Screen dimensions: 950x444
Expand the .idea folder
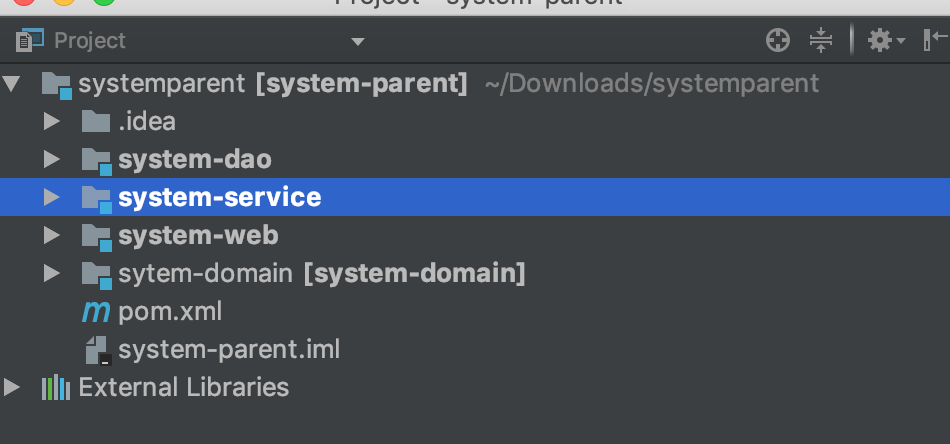[x=52, y=122]
